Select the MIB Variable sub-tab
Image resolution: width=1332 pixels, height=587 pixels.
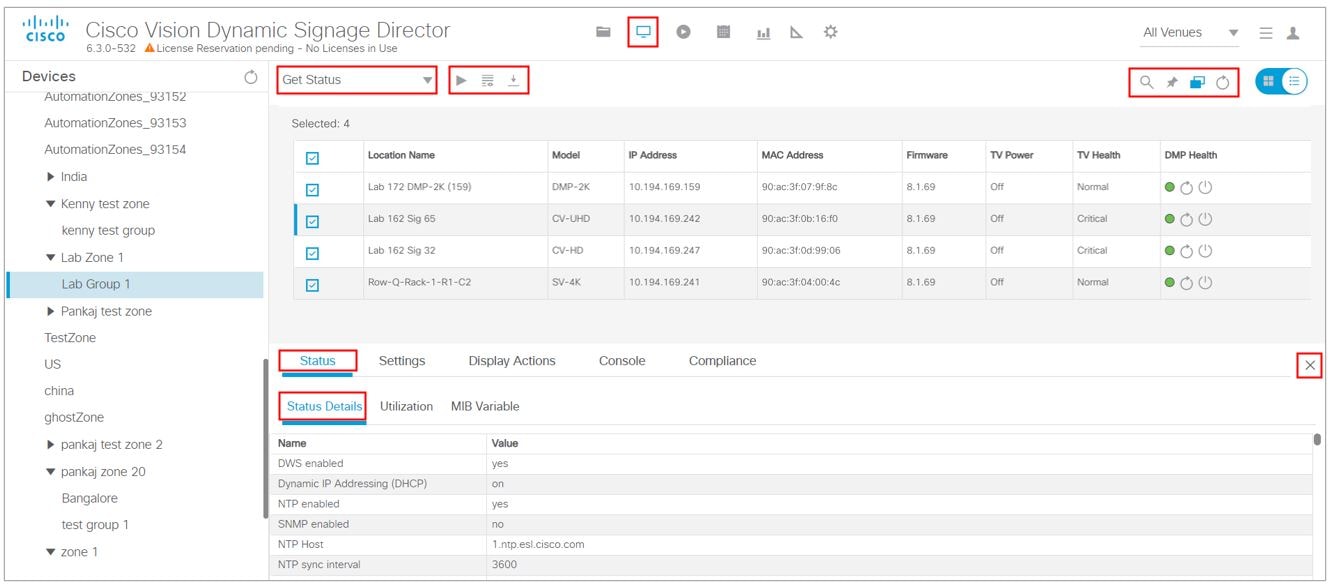(485, 407)
